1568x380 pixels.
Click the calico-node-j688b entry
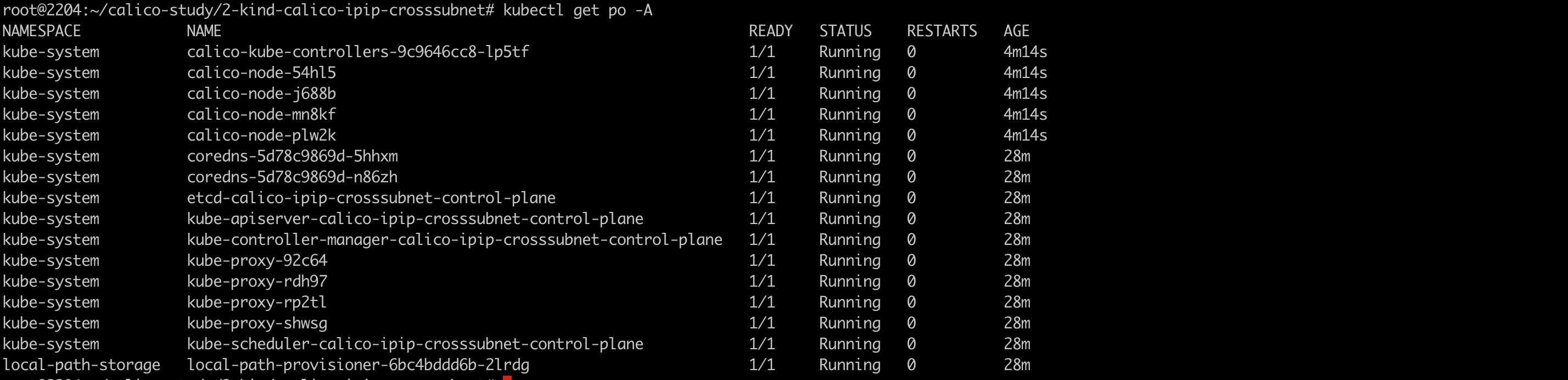(x=261, y=94)
